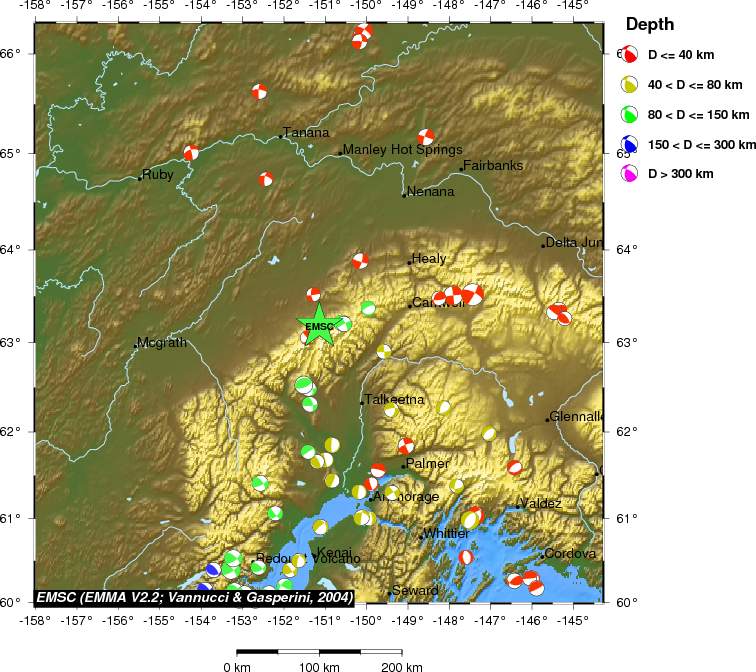
Task: Click the Fairbanks city label
Action: pyautogui.click(x=493, y=166)
